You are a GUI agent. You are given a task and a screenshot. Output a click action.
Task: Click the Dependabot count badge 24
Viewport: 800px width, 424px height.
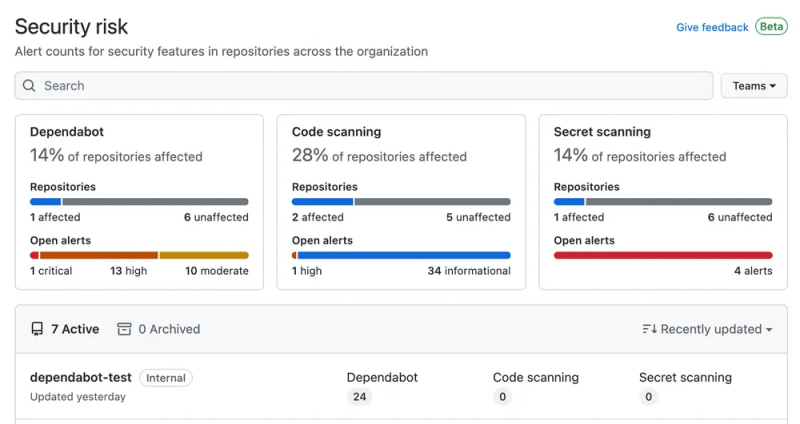pos(358,397)
